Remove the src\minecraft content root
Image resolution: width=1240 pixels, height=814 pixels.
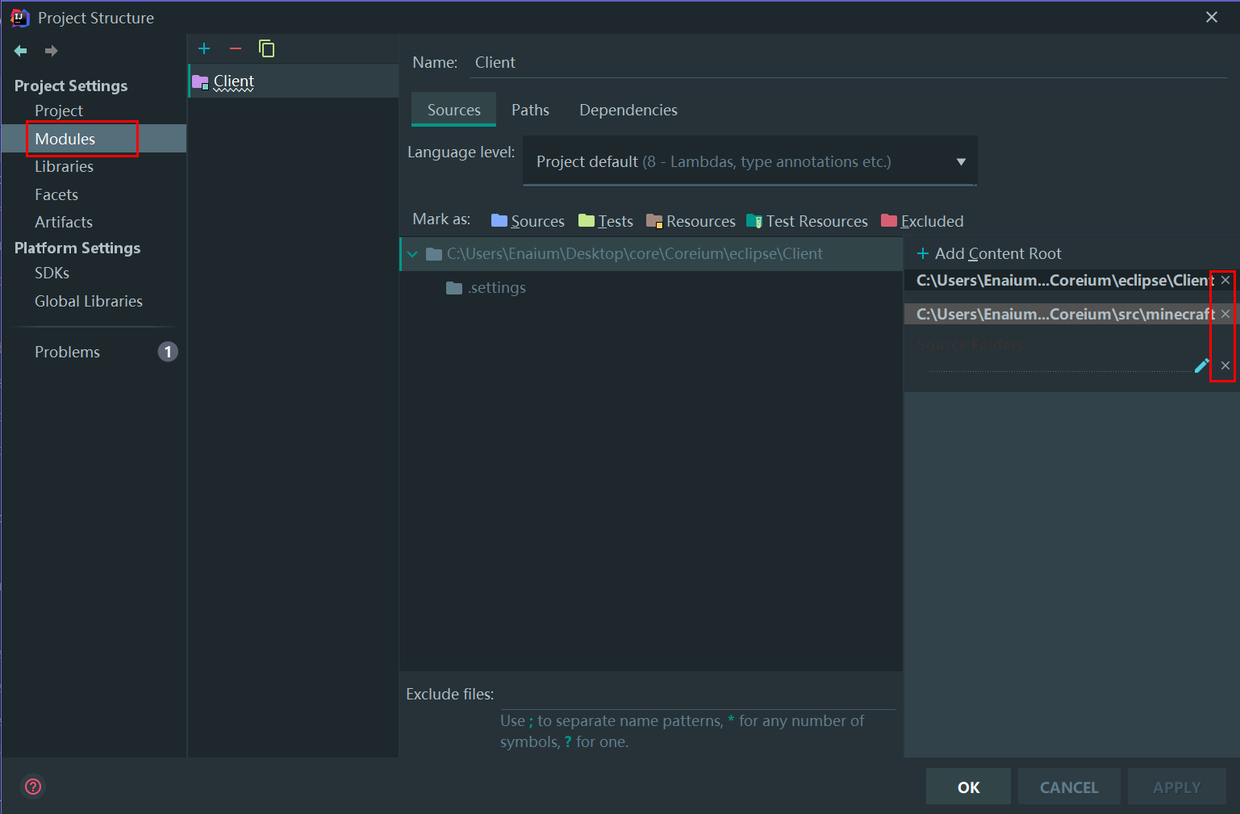click(1225, 314)
